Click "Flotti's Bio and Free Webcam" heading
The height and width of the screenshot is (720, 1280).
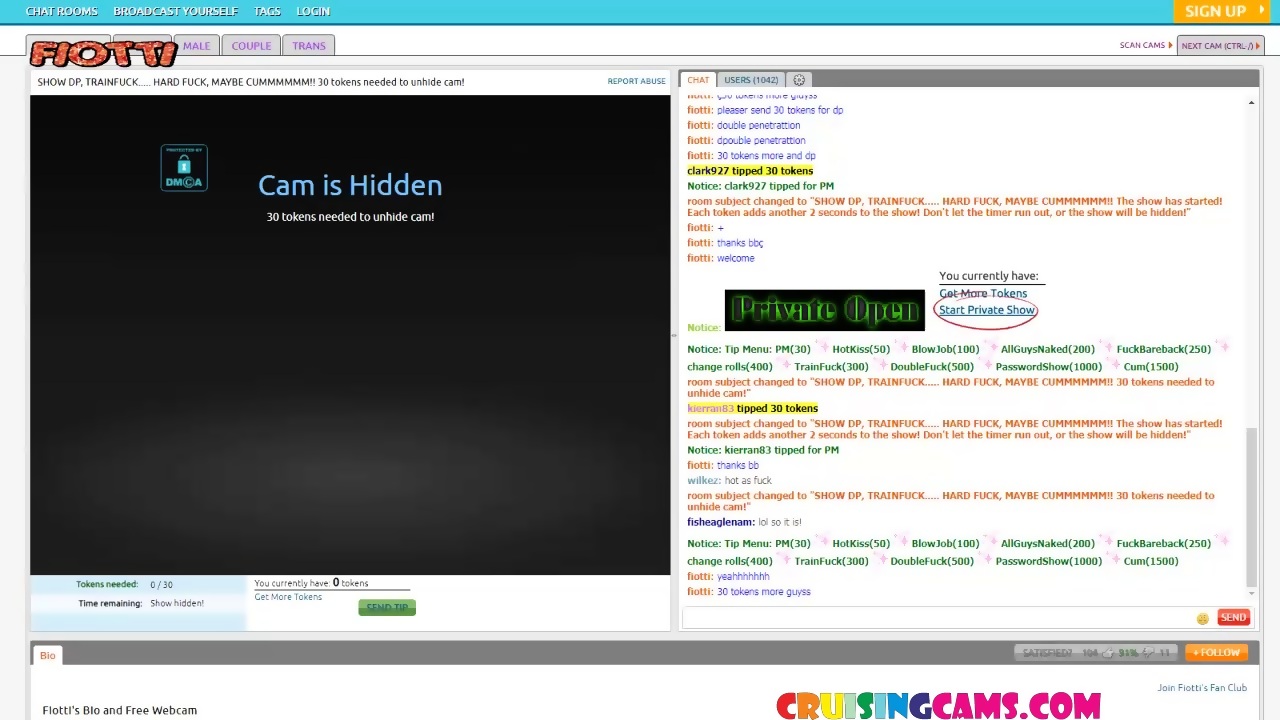coord(120,710)
